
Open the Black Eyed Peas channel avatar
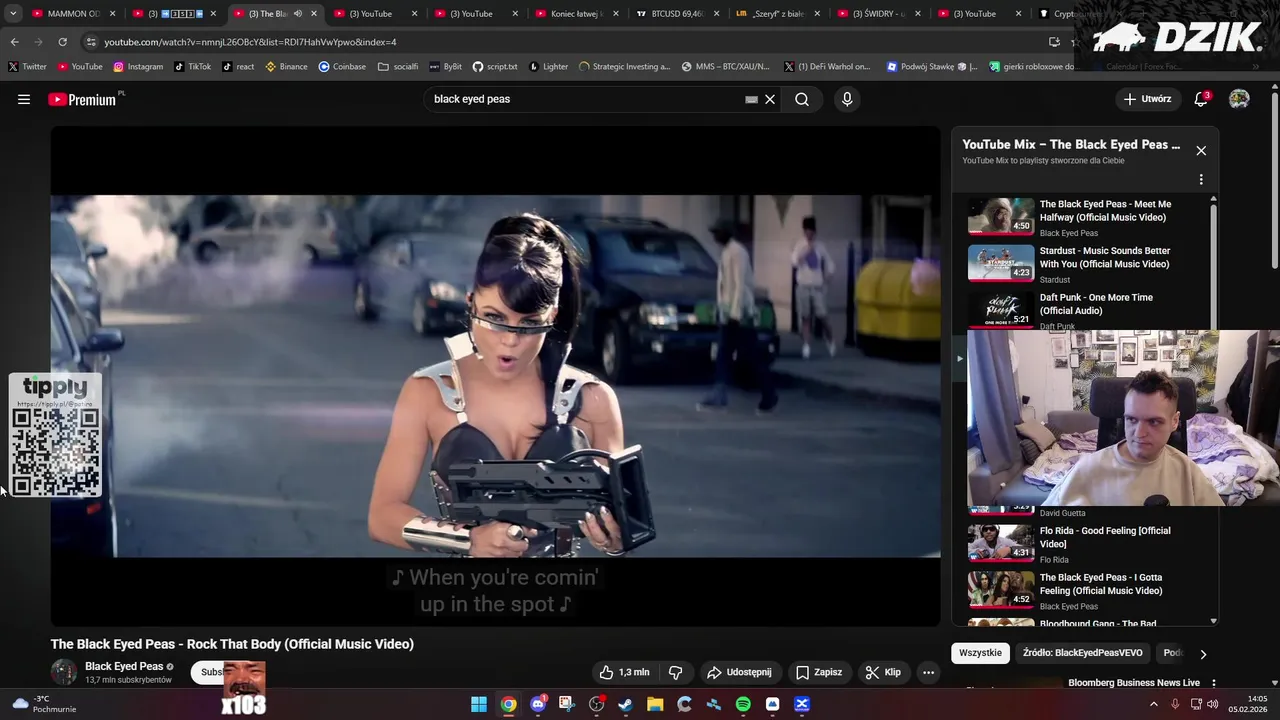[x=64, y=672]
